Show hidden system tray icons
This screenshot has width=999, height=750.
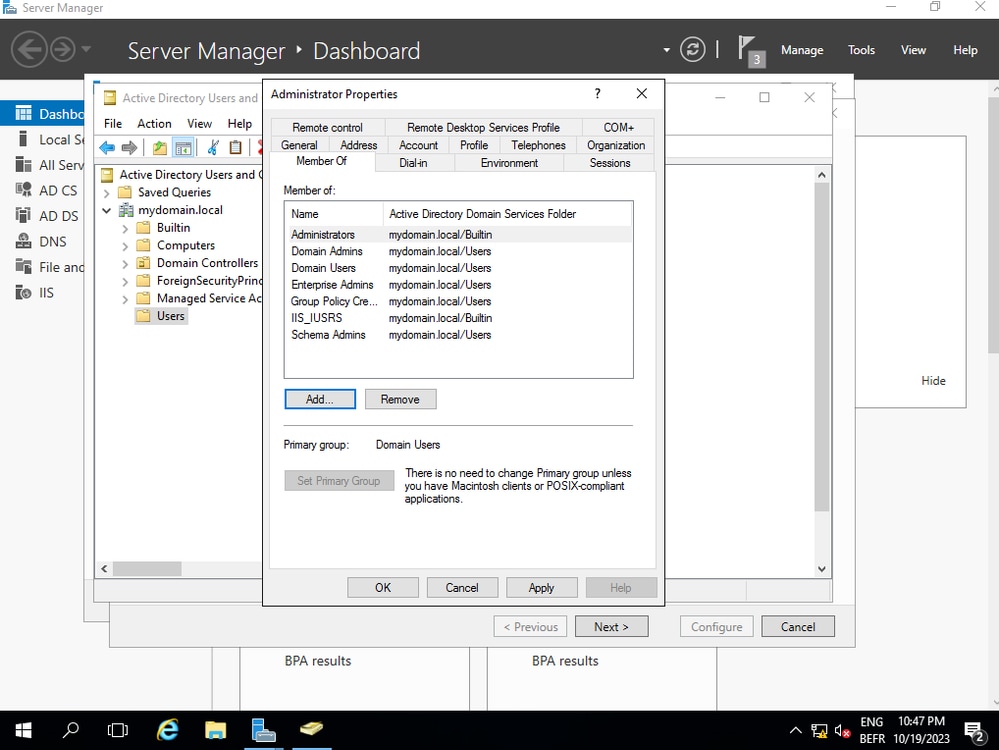point(796,731)
